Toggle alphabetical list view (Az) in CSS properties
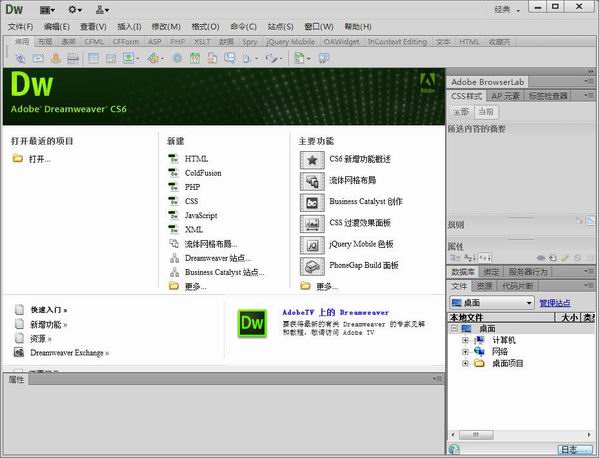 tap(469, 258)
